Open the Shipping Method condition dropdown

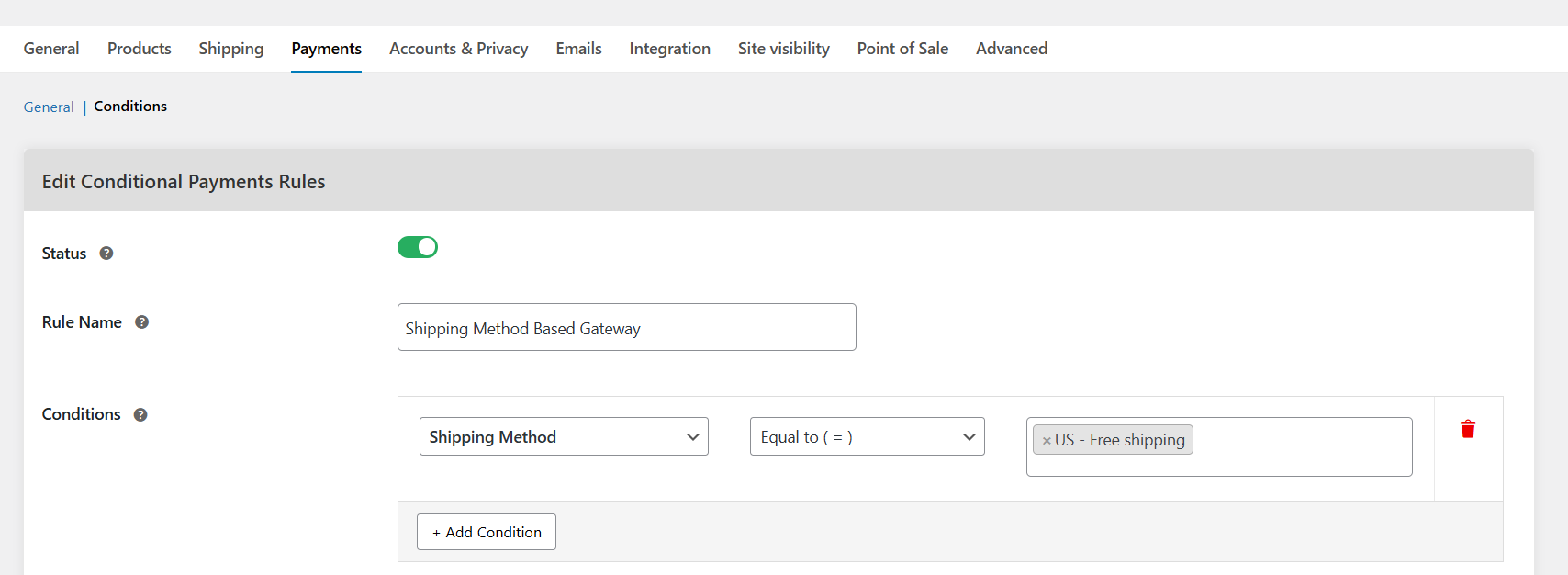(564, 436)
